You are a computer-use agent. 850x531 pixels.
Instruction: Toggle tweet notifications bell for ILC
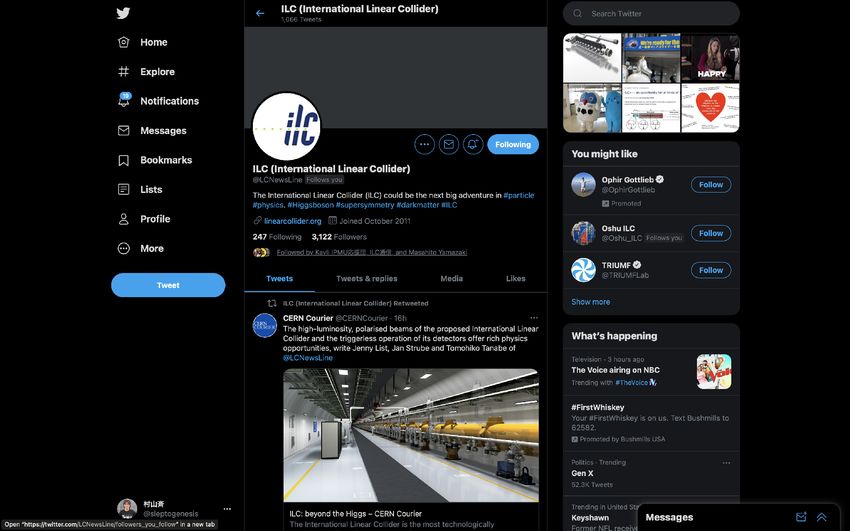[x=473, y=144]
